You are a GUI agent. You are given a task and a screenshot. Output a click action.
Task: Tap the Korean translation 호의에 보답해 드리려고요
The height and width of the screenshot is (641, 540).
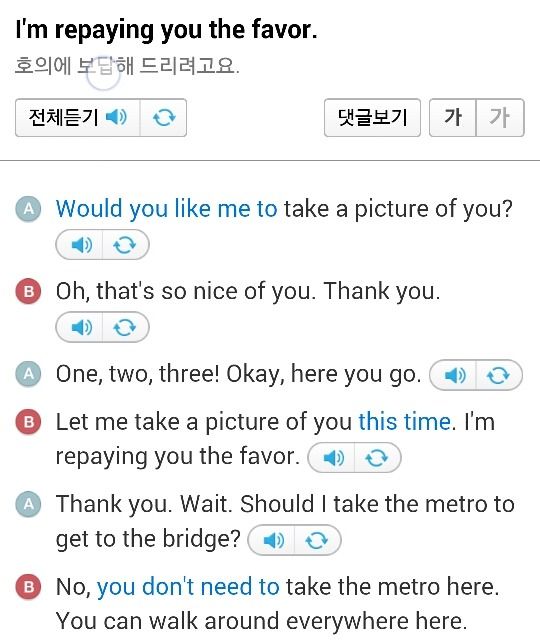coord(127,66)
